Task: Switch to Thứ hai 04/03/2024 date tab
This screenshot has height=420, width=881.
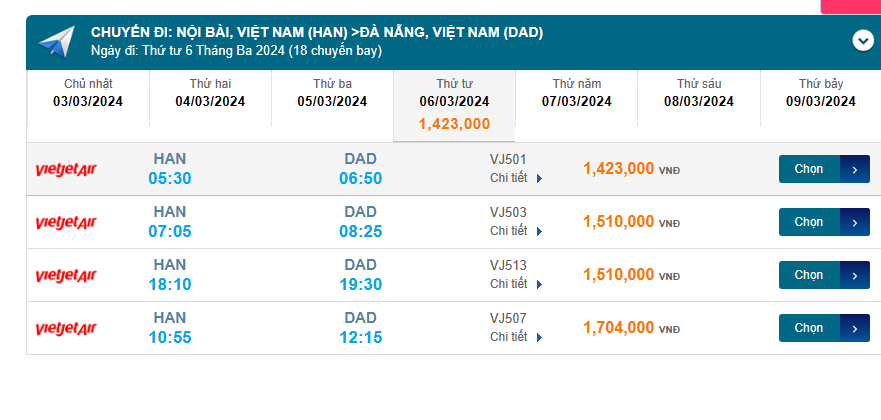Action: (210, 93)
